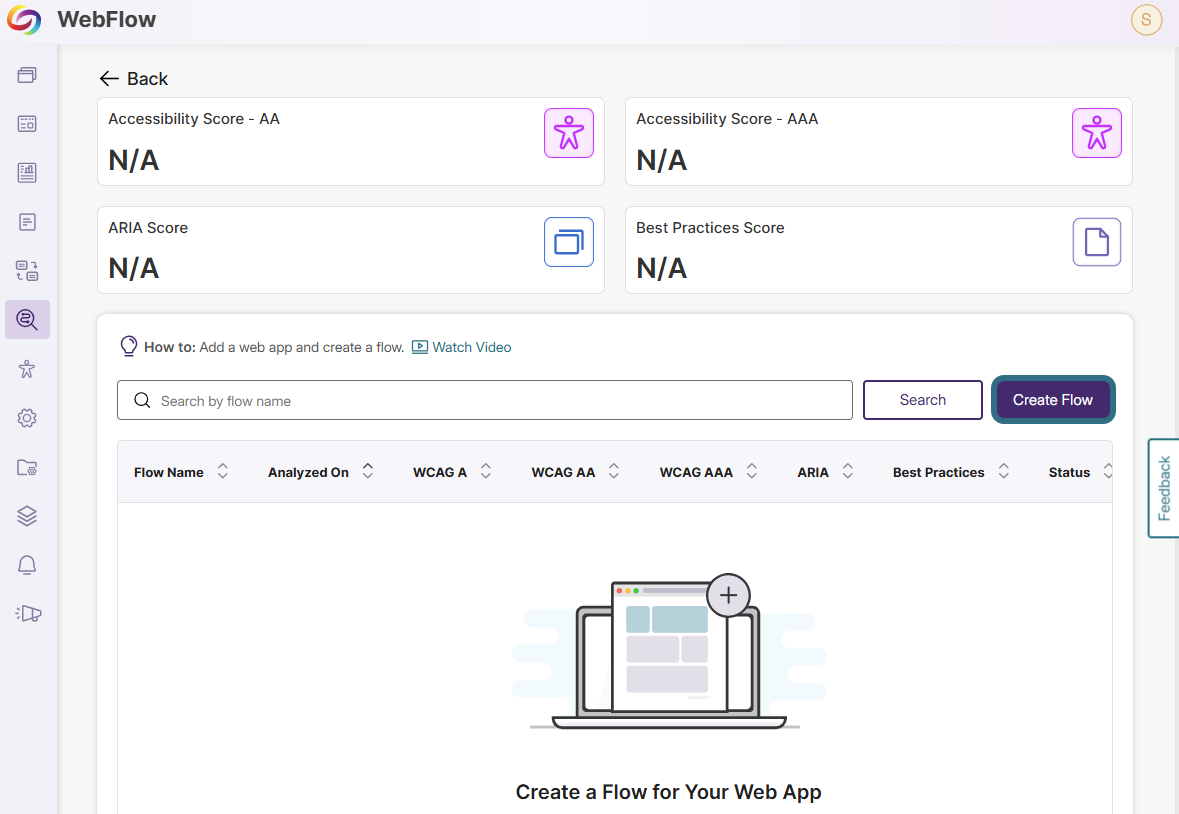The height and width of the screenshot is (814, 1179).
Task: Click the lightbulb How to icon
Action: pyautogui.click(x=129, y=346)
